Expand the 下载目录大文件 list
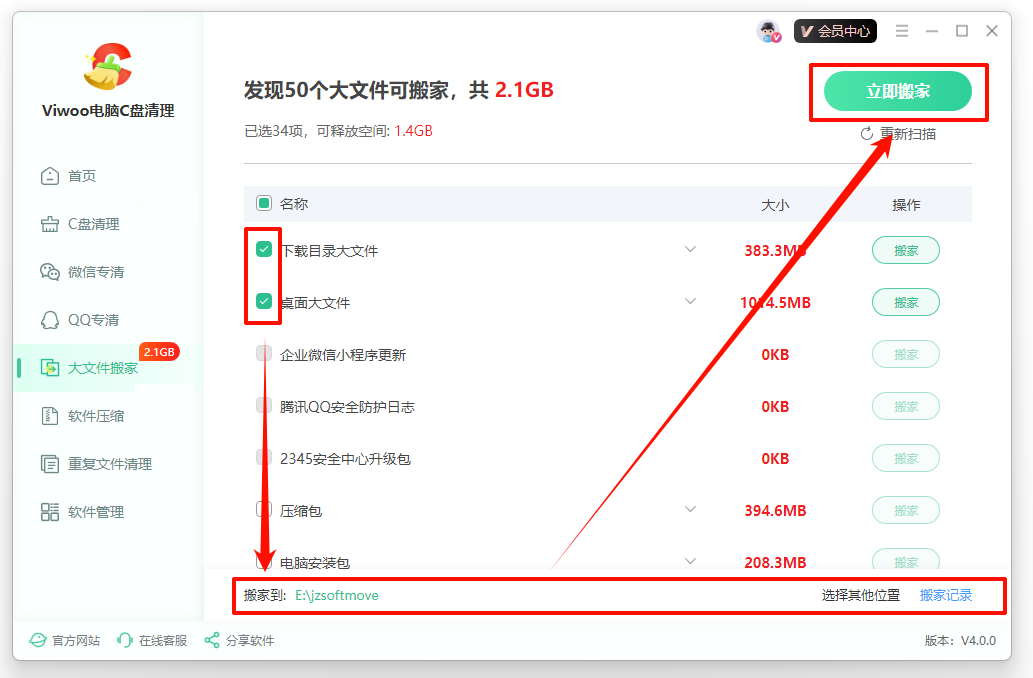 [690, 249]
